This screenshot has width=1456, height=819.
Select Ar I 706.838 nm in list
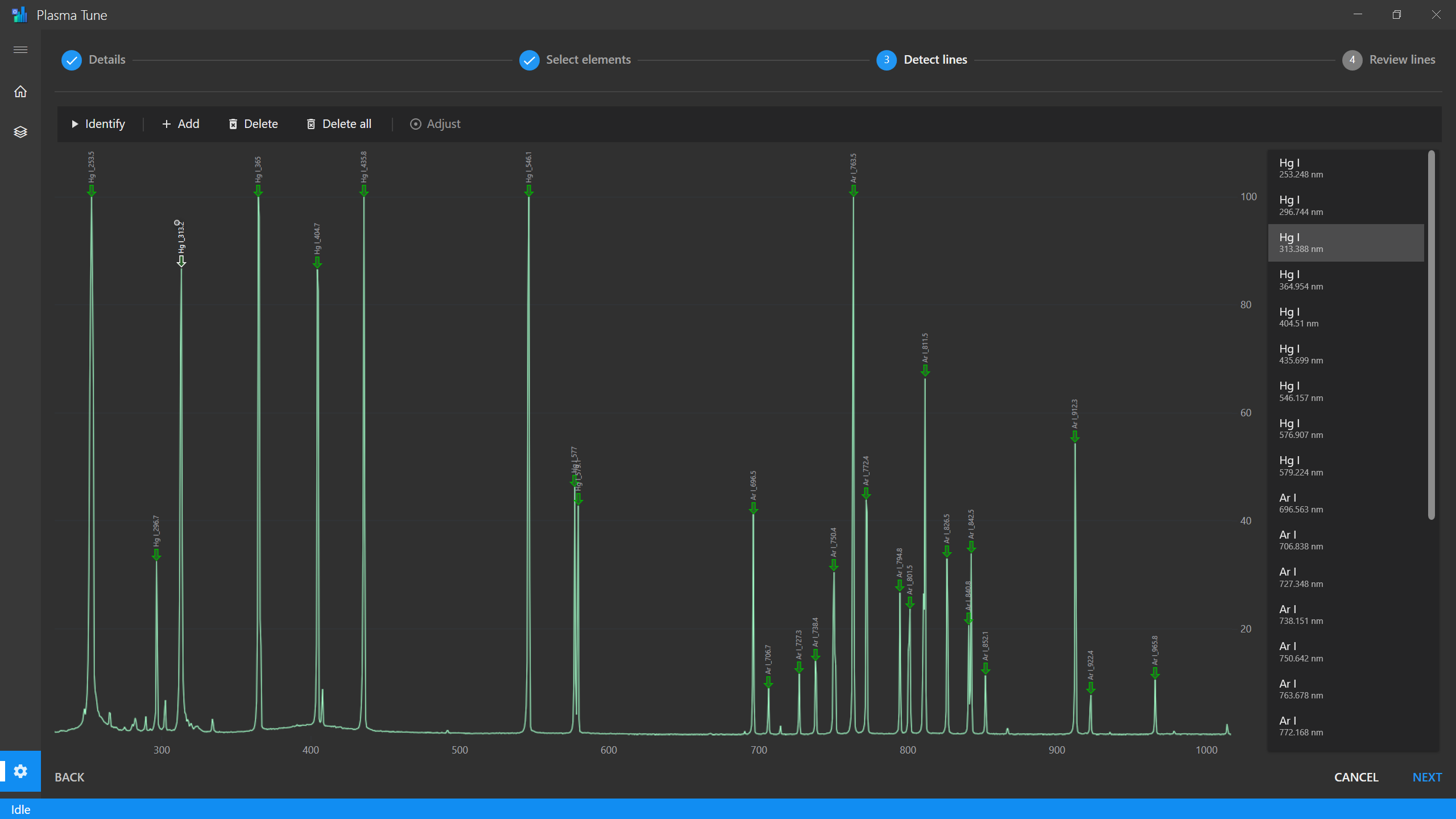[1346, 540]
